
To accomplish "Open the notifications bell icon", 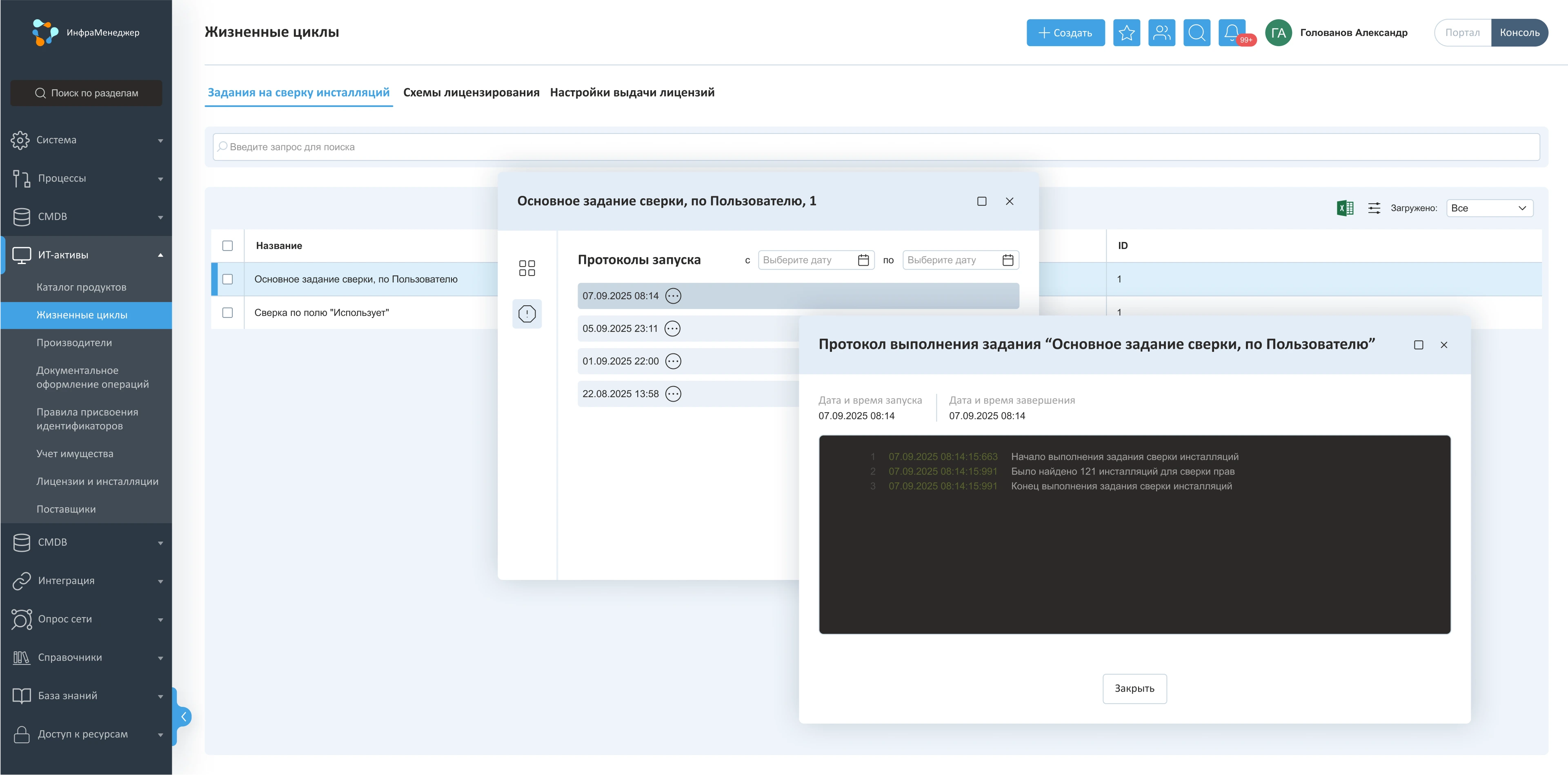I will click(1231, 33).
